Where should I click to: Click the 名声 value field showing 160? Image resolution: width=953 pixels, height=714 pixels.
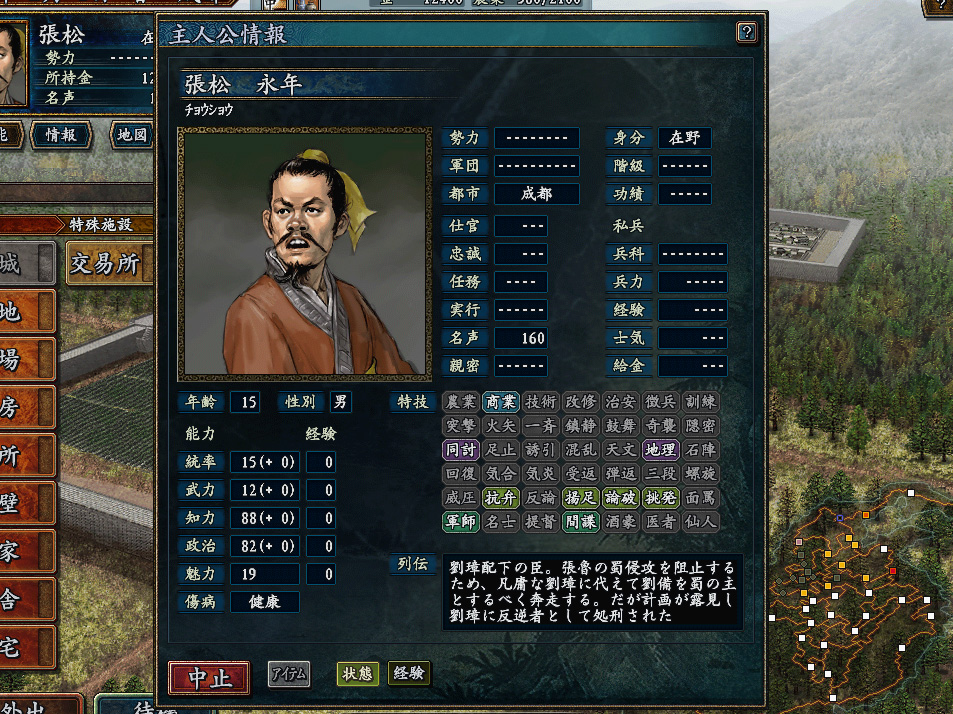pyautogui.click(x=521, y=338)
